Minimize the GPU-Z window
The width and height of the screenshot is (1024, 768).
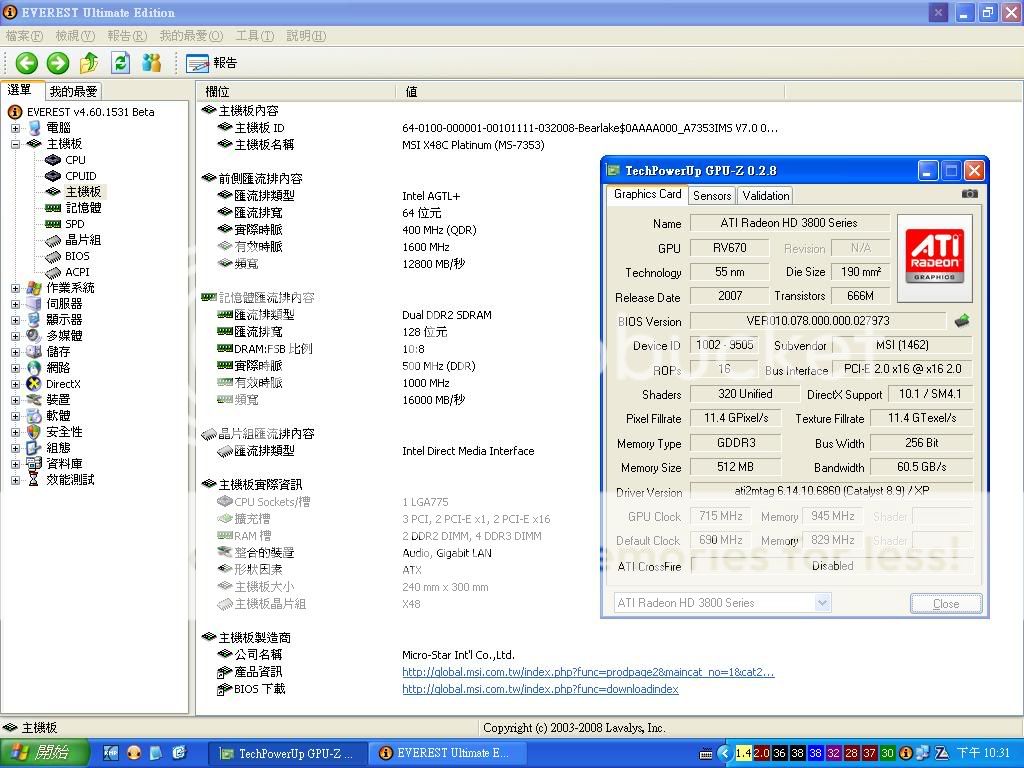[927, 171]
